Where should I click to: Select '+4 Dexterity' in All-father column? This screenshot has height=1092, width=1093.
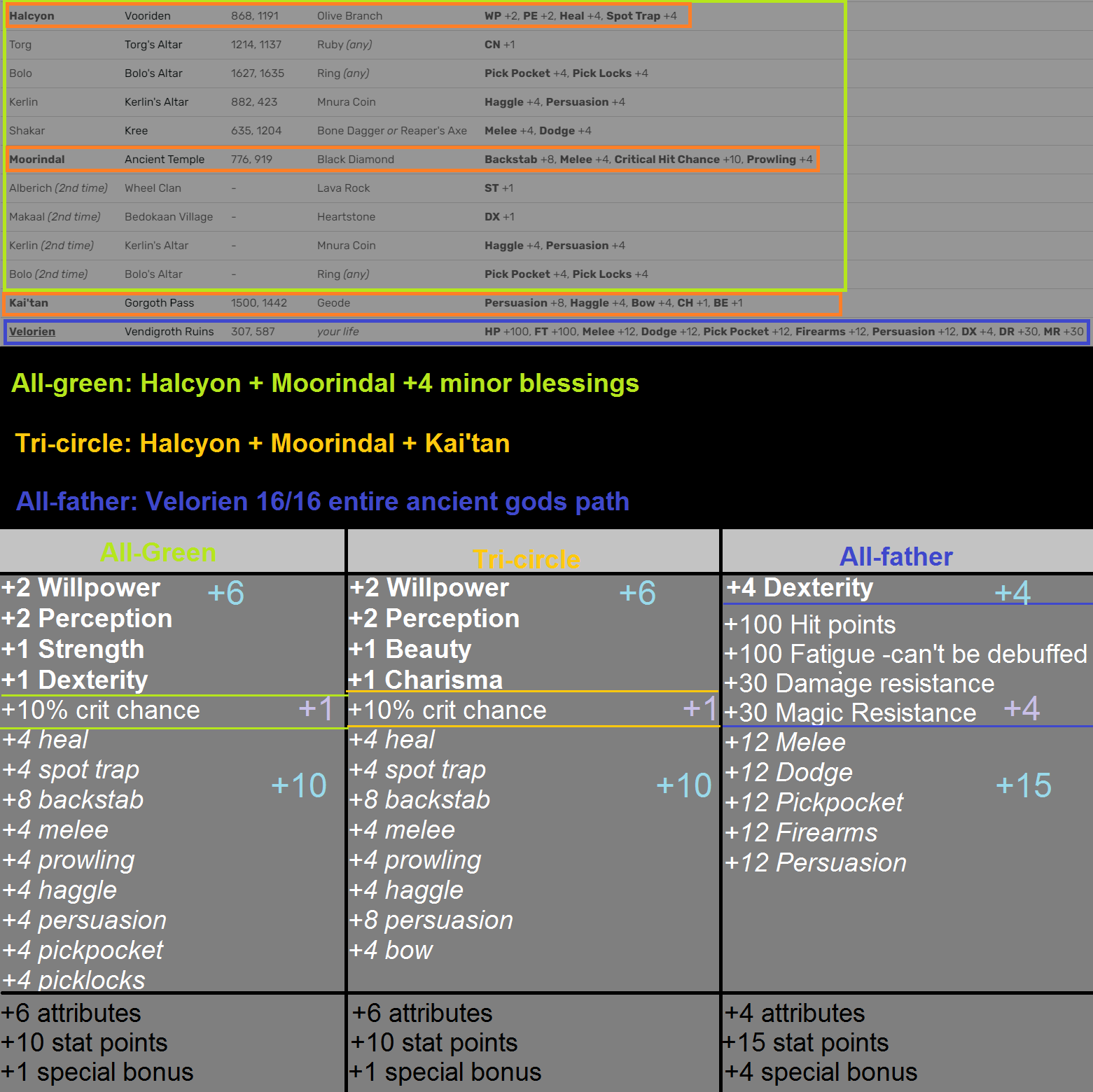tap(800, 588)
